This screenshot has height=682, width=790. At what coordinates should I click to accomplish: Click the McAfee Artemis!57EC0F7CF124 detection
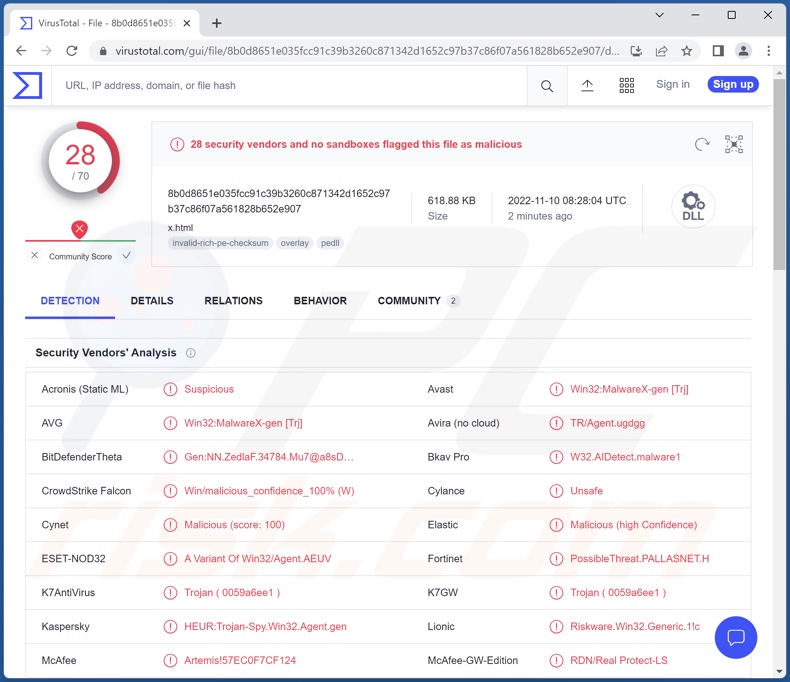click(x=240, y=660)
